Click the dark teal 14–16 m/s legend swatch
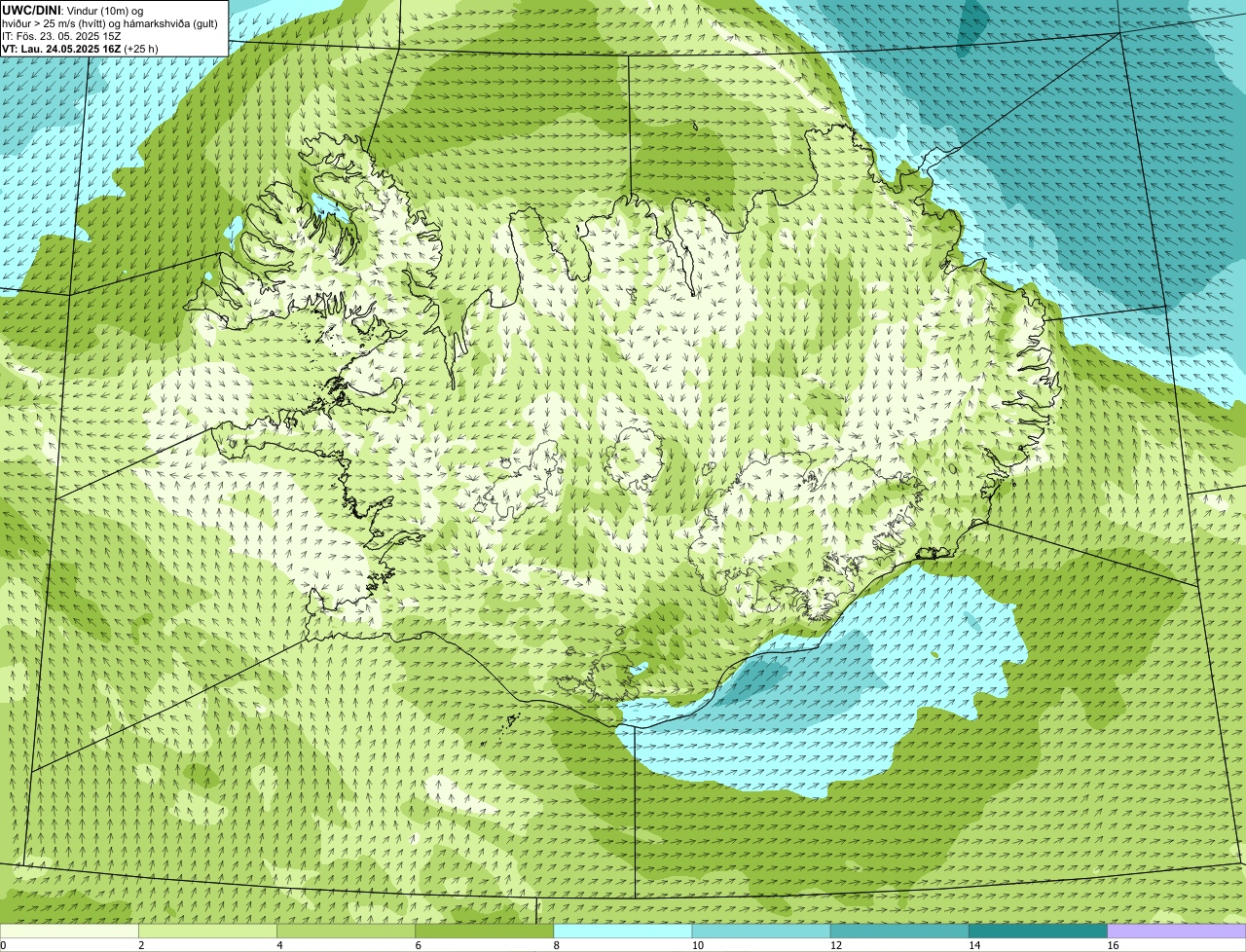 tap(1039, 931)
